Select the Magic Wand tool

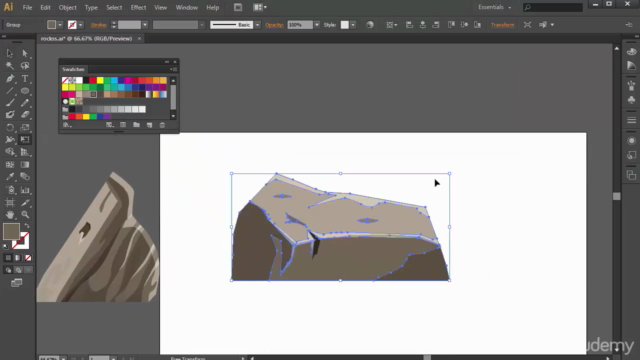[x=10, y=66]
